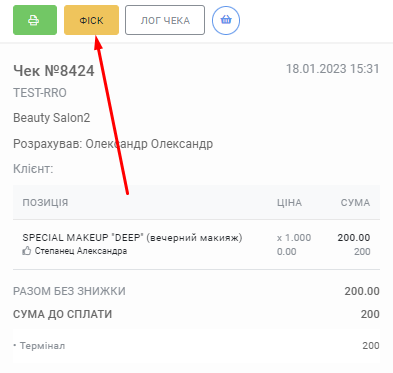Click the СУМА ДО СПЛАТИ row
This screenshot has width=393, height=373.
[x=196, y=314]
